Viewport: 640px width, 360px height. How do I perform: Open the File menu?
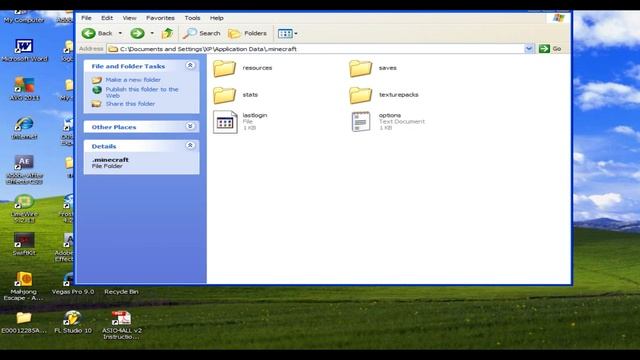tap(86, 18)
